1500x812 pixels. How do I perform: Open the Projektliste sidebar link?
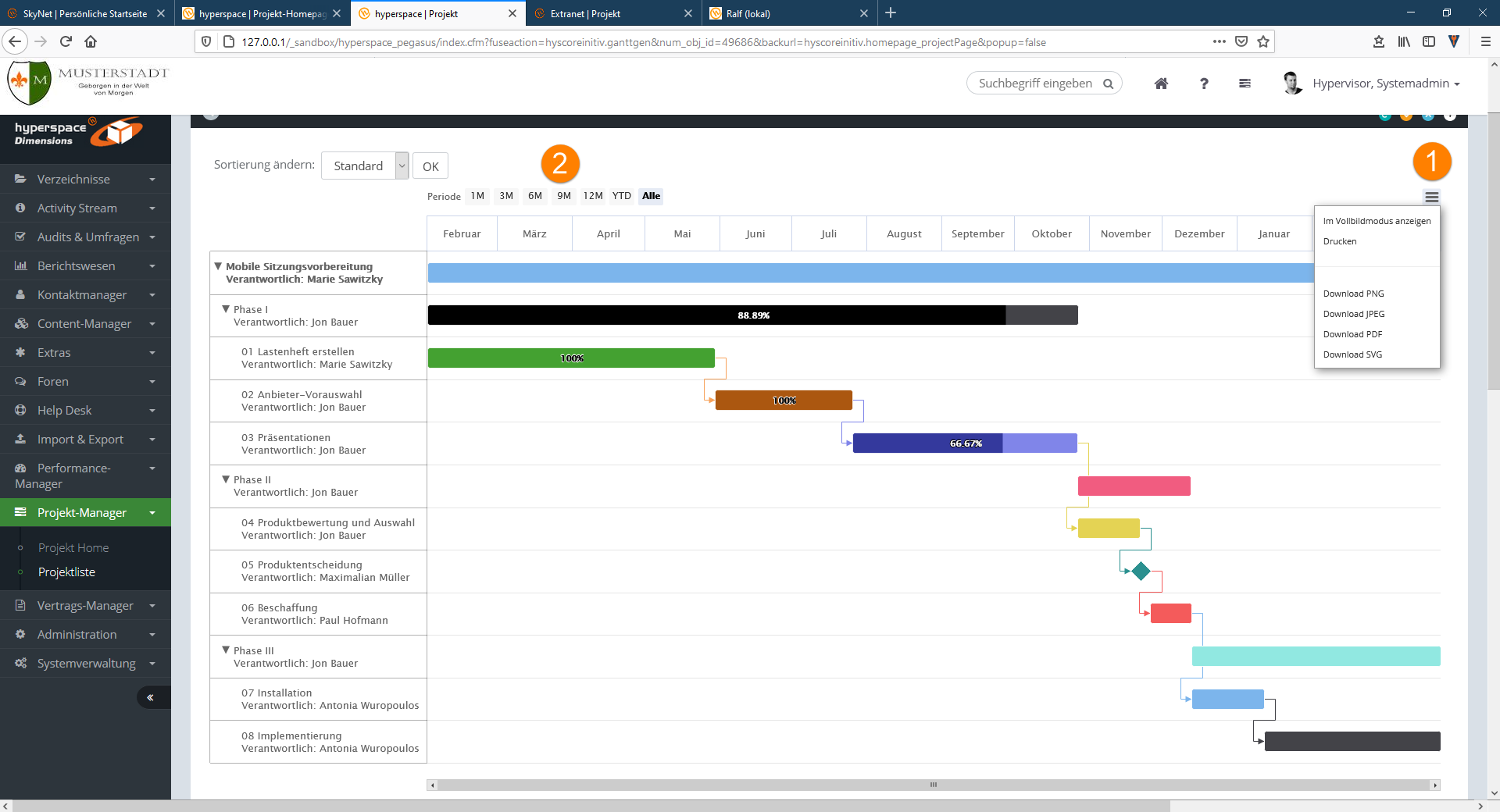[x=66, y=572]
